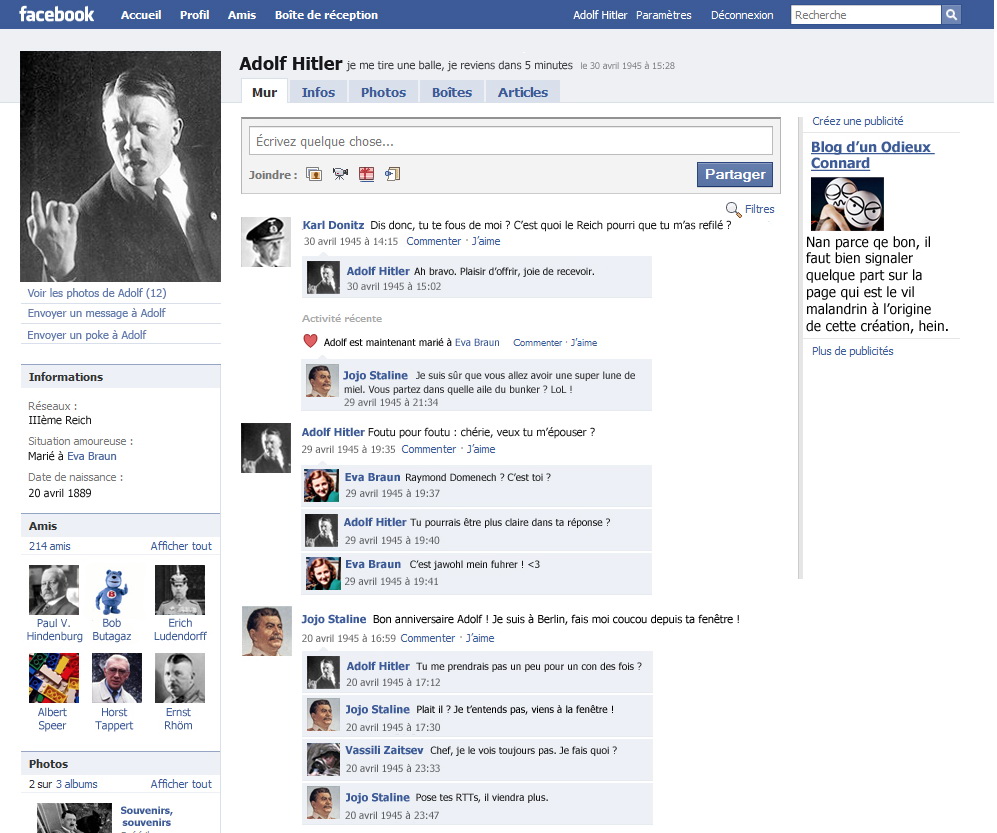Click the Partager button
The height and width of the screenshot is (833, 997).
click(735, 174)
